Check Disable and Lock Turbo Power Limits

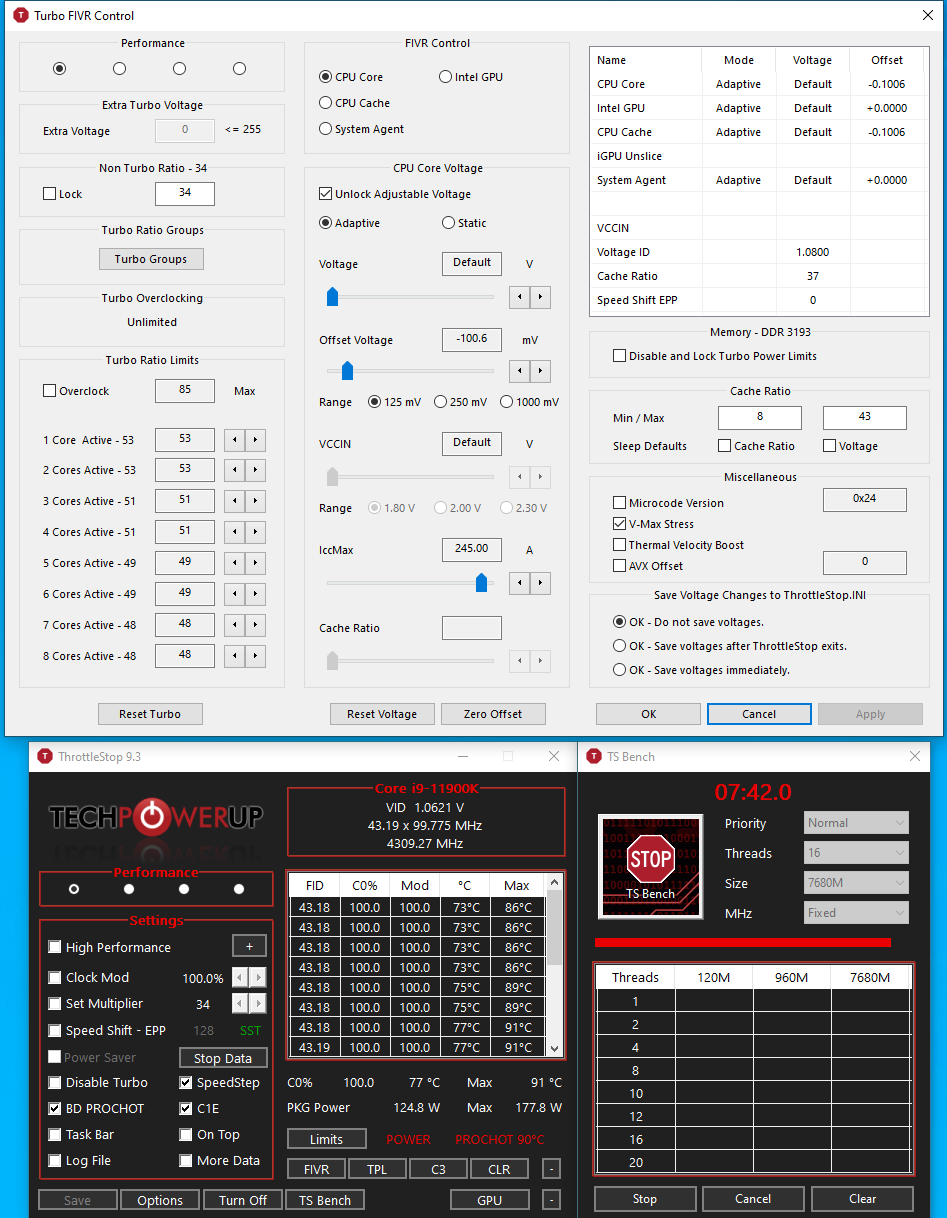[620, 356]
